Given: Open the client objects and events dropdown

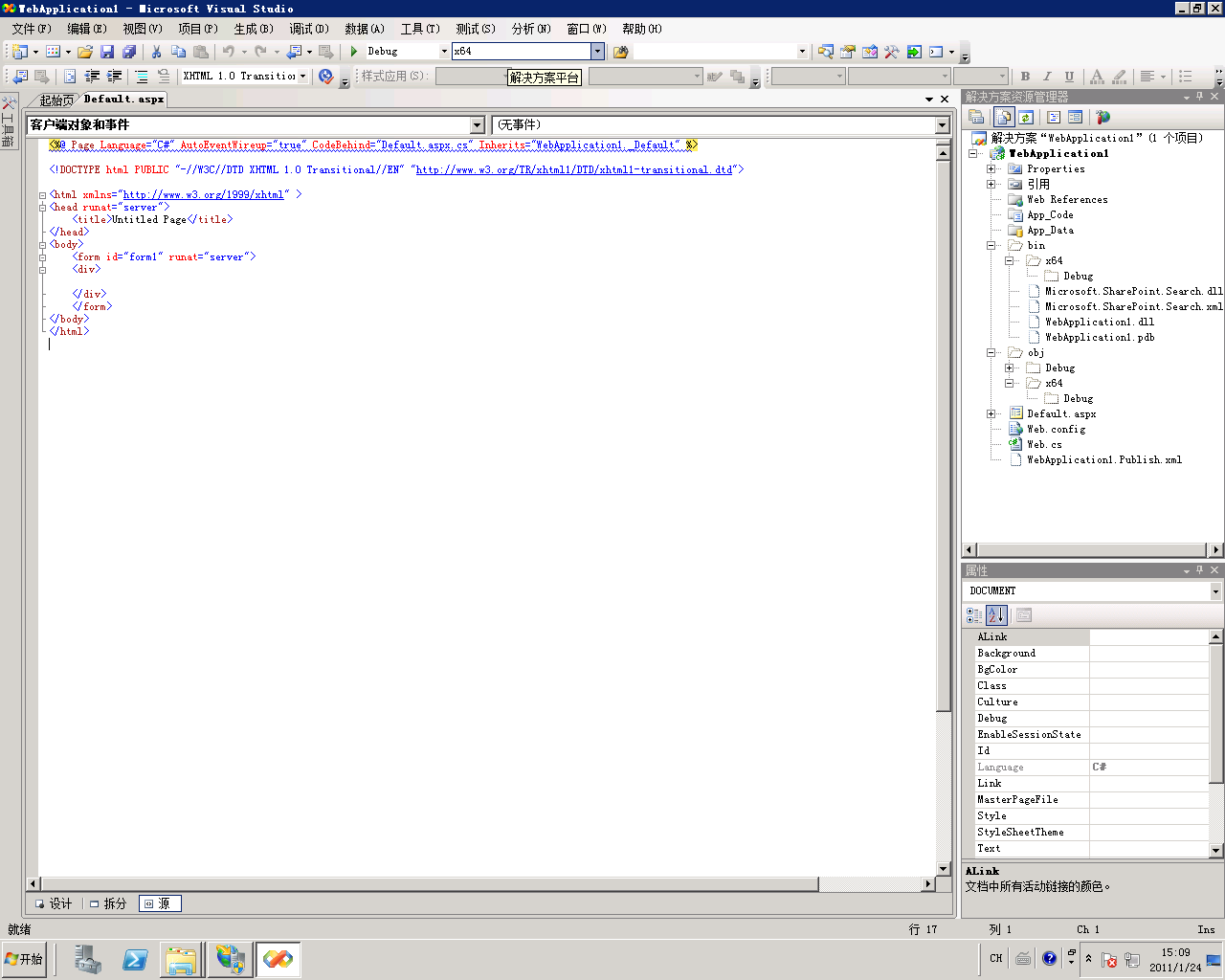Looking at the screenshot, I should pos(478,125).
